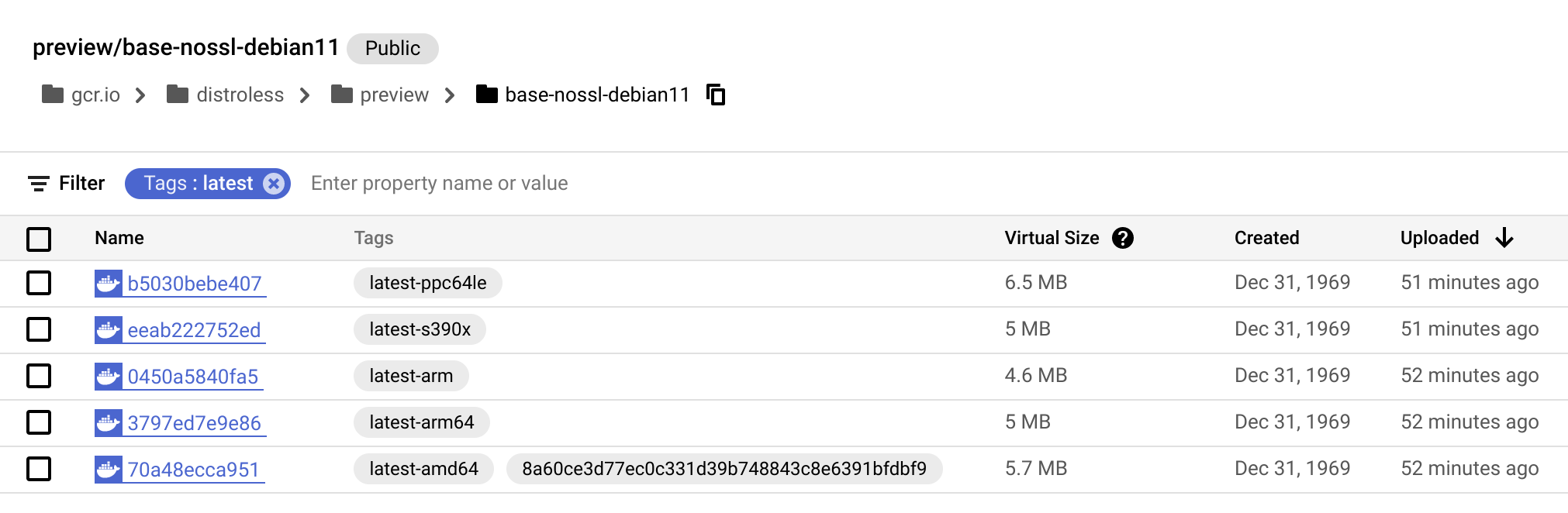Toggle the Uploaded column sort arrow
This screenshot has width=1568, height=513.
click(x=1504, y=238)
